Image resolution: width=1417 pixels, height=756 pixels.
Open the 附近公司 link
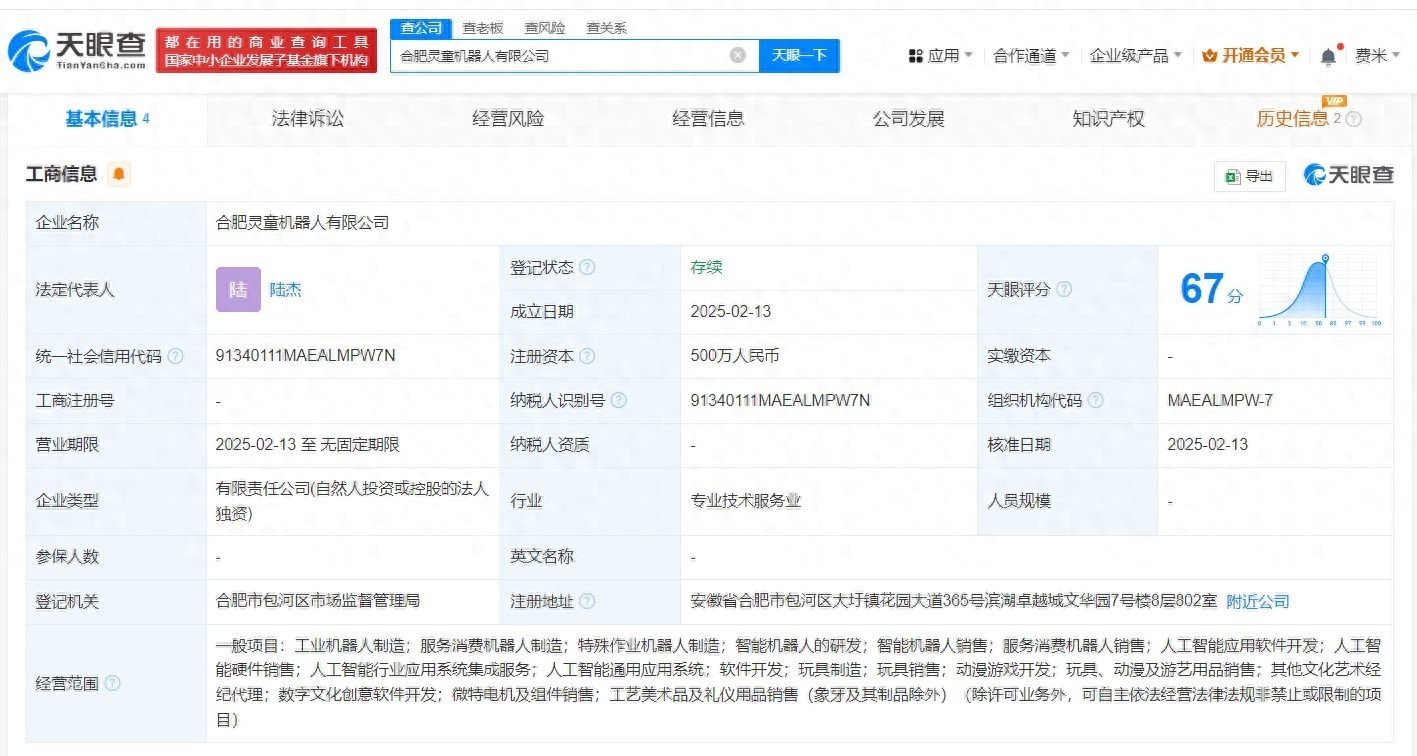(x=1258, y=601)
